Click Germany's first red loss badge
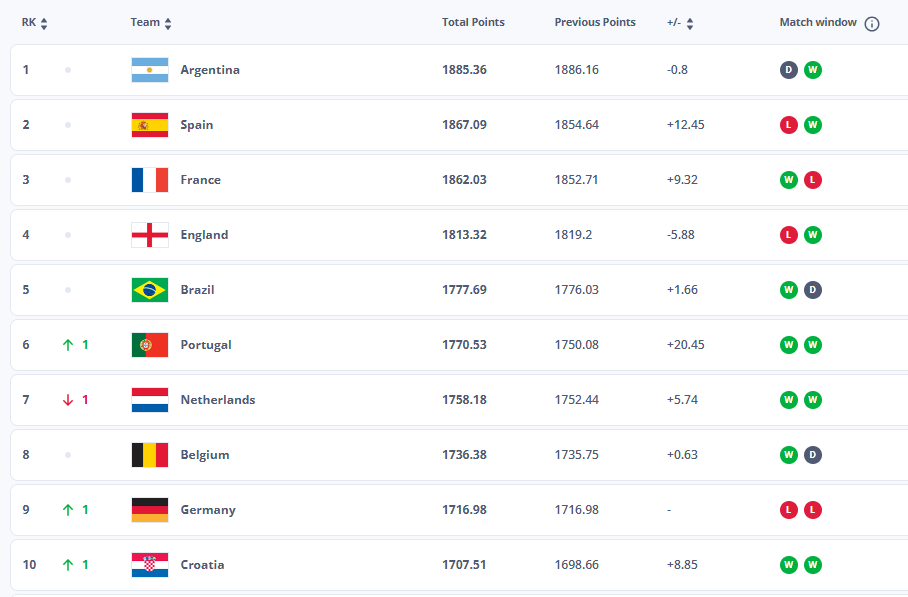This screenshot has height=597, width=908. click(789, 510)
